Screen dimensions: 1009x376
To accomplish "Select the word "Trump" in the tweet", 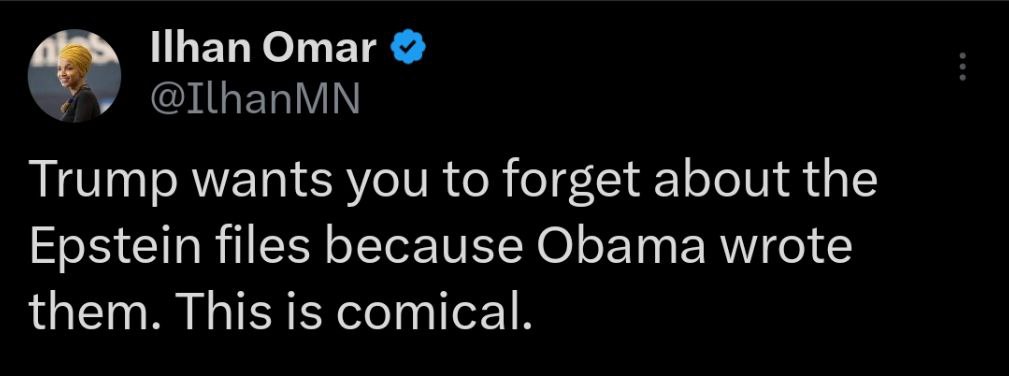I will click(x=100, y=180).
